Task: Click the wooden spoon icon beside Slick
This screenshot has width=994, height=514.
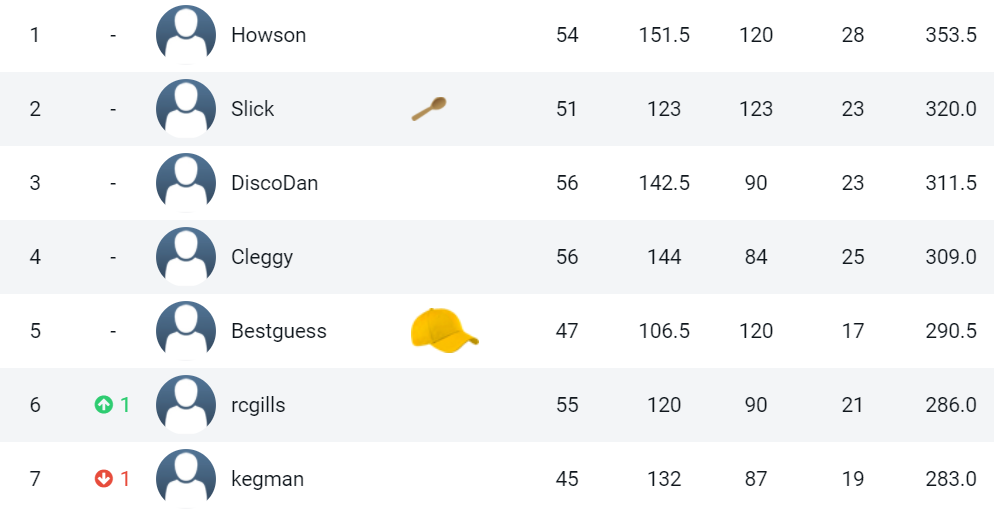Action: (x=429, y=108)
